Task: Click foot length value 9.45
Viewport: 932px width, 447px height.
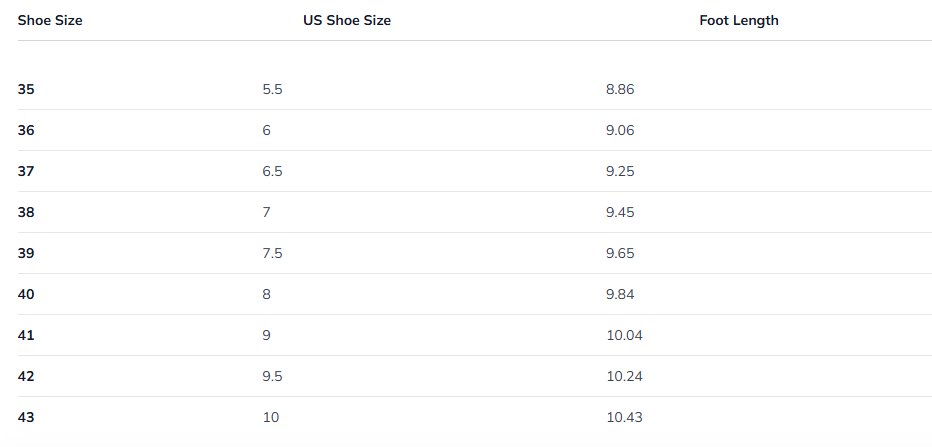Action: (620, 212)
